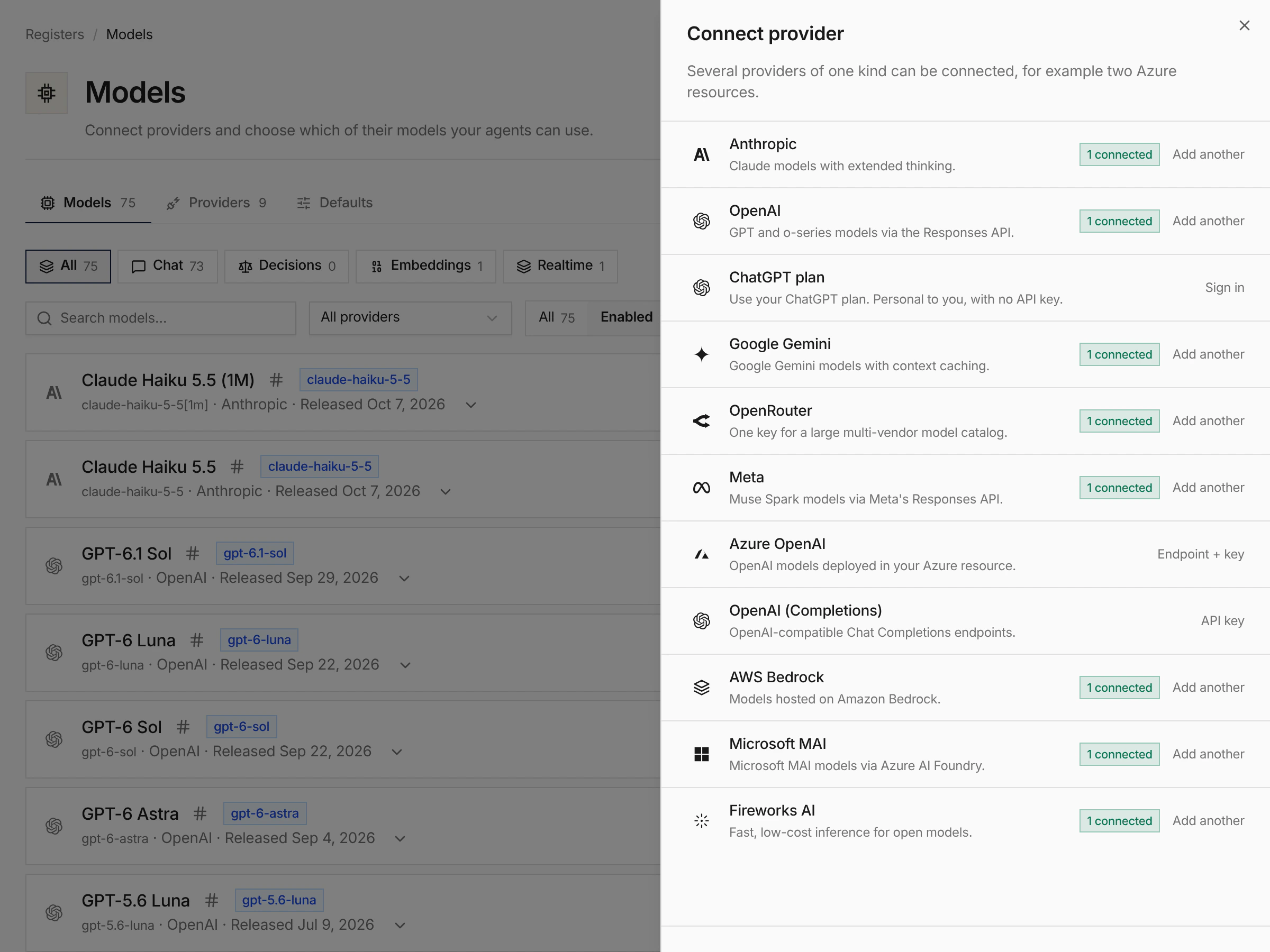Expand GPT-6 Sol details chevron
This screenshot has height=952, width=1270.
397,752
